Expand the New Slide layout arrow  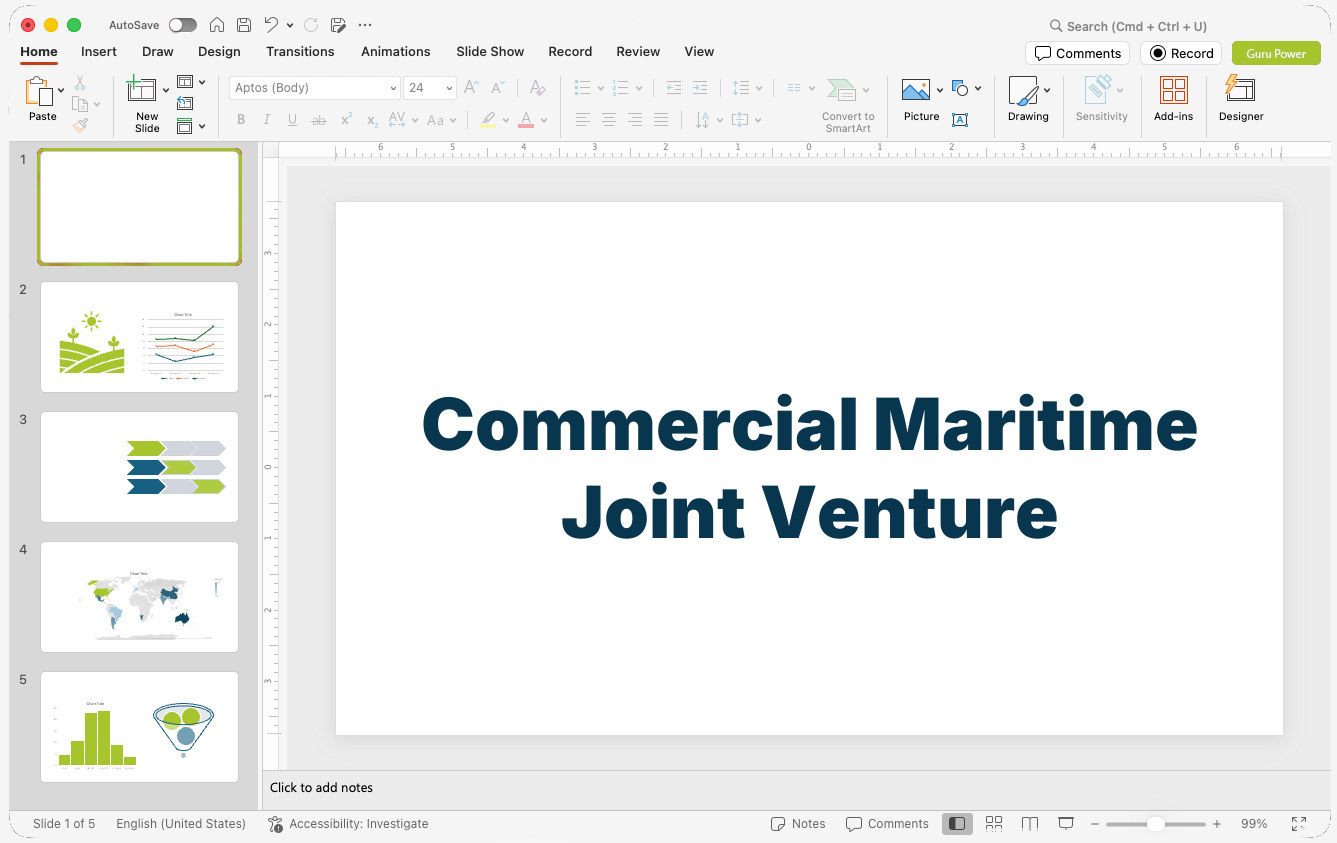(x=166, y=90)
